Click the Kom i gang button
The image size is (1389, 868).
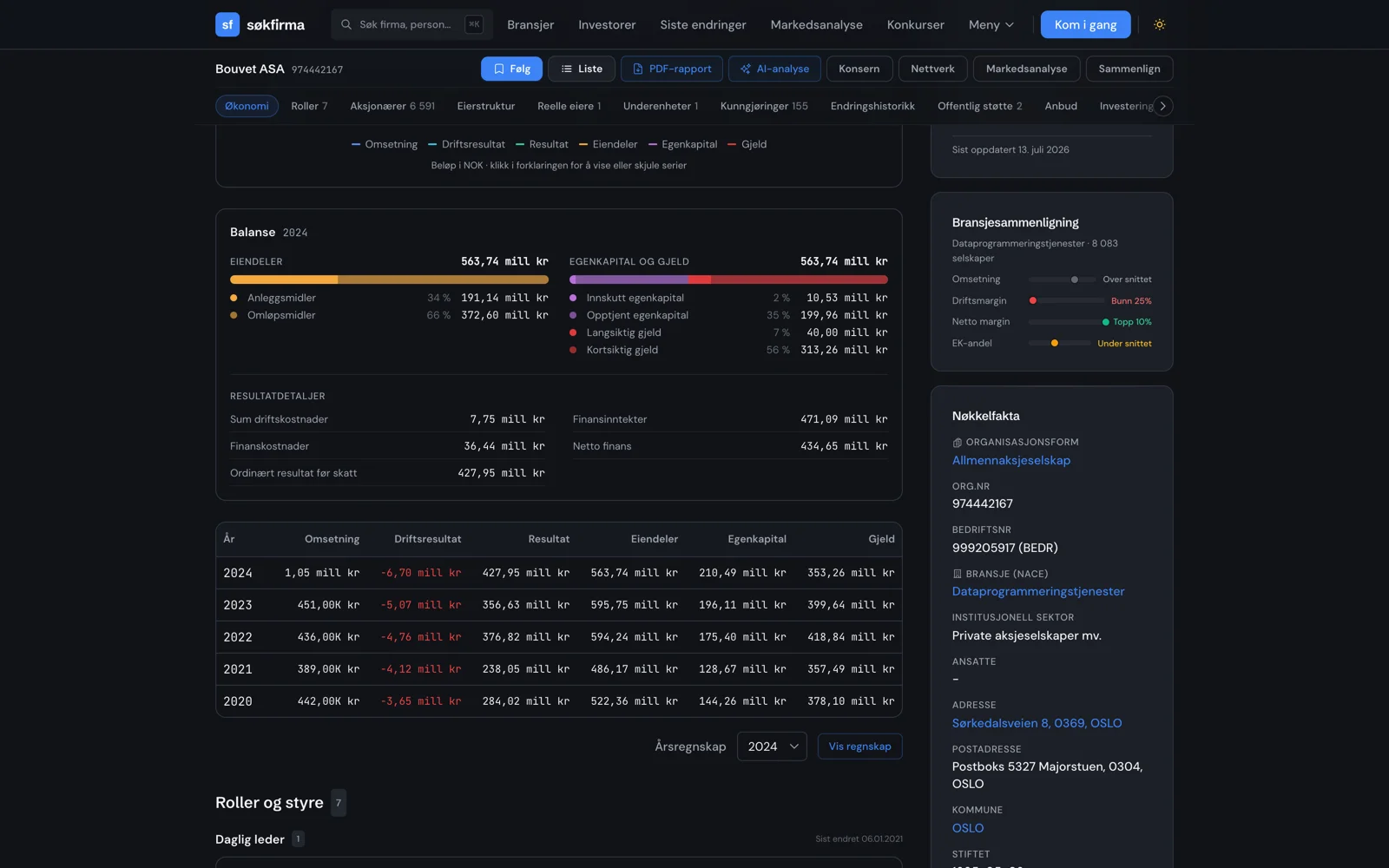pyautogui.click(x=1085, y=24)
